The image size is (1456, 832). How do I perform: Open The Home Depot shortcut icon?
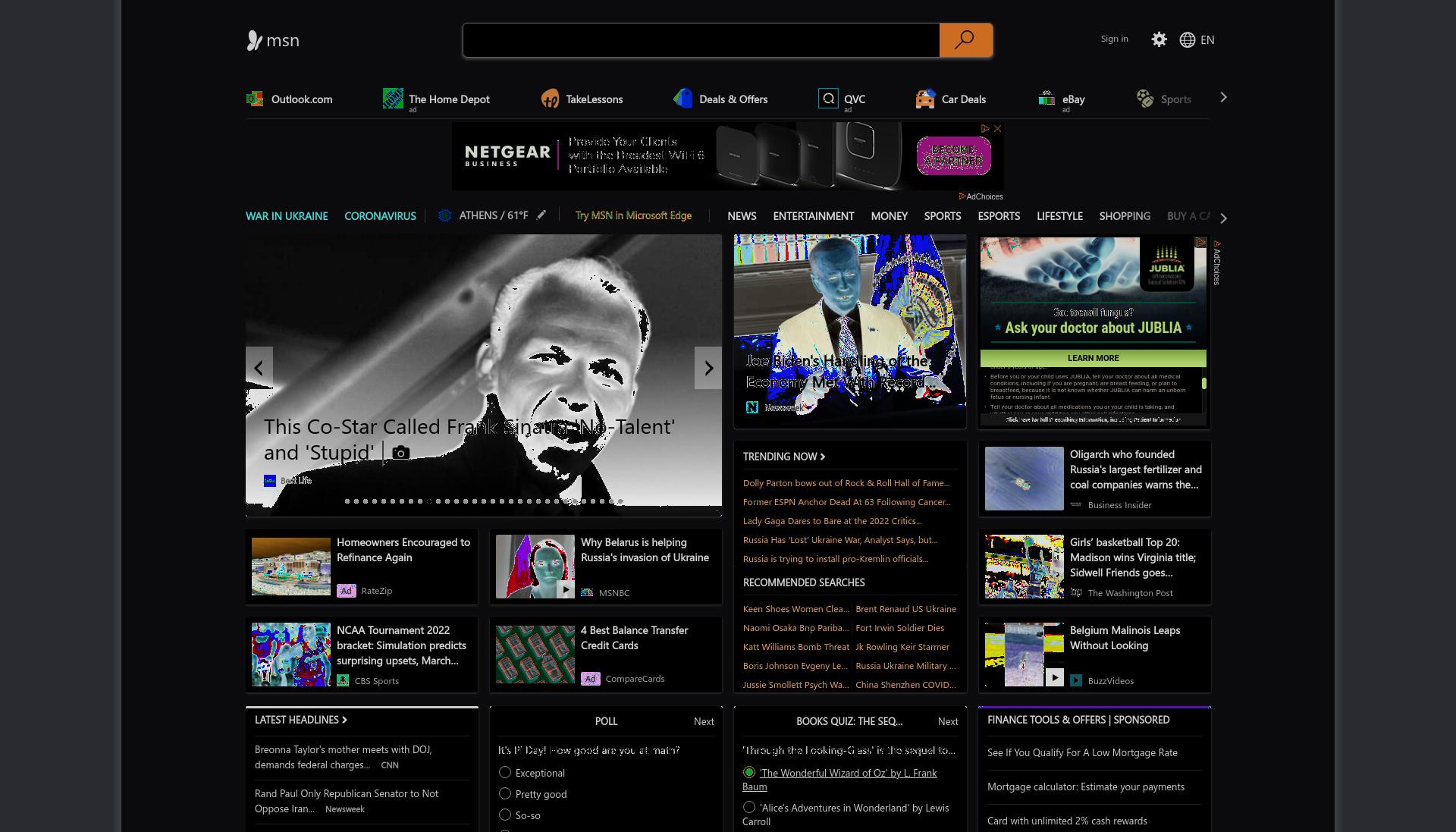[x=393, y=99]
